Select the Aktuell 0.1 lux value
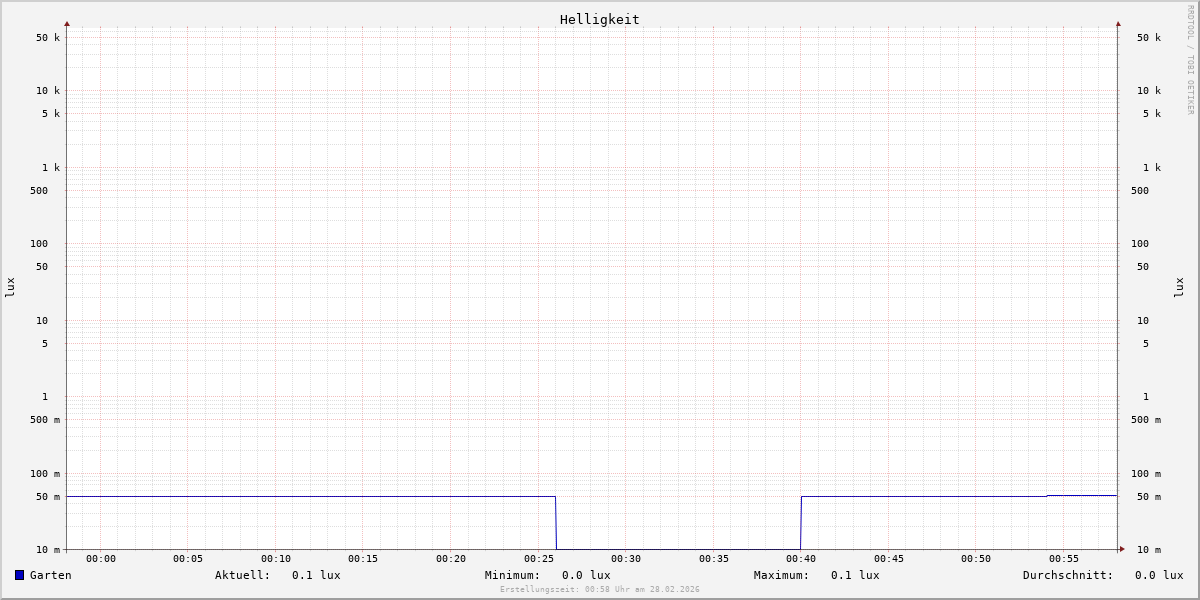 coord(316,575)
